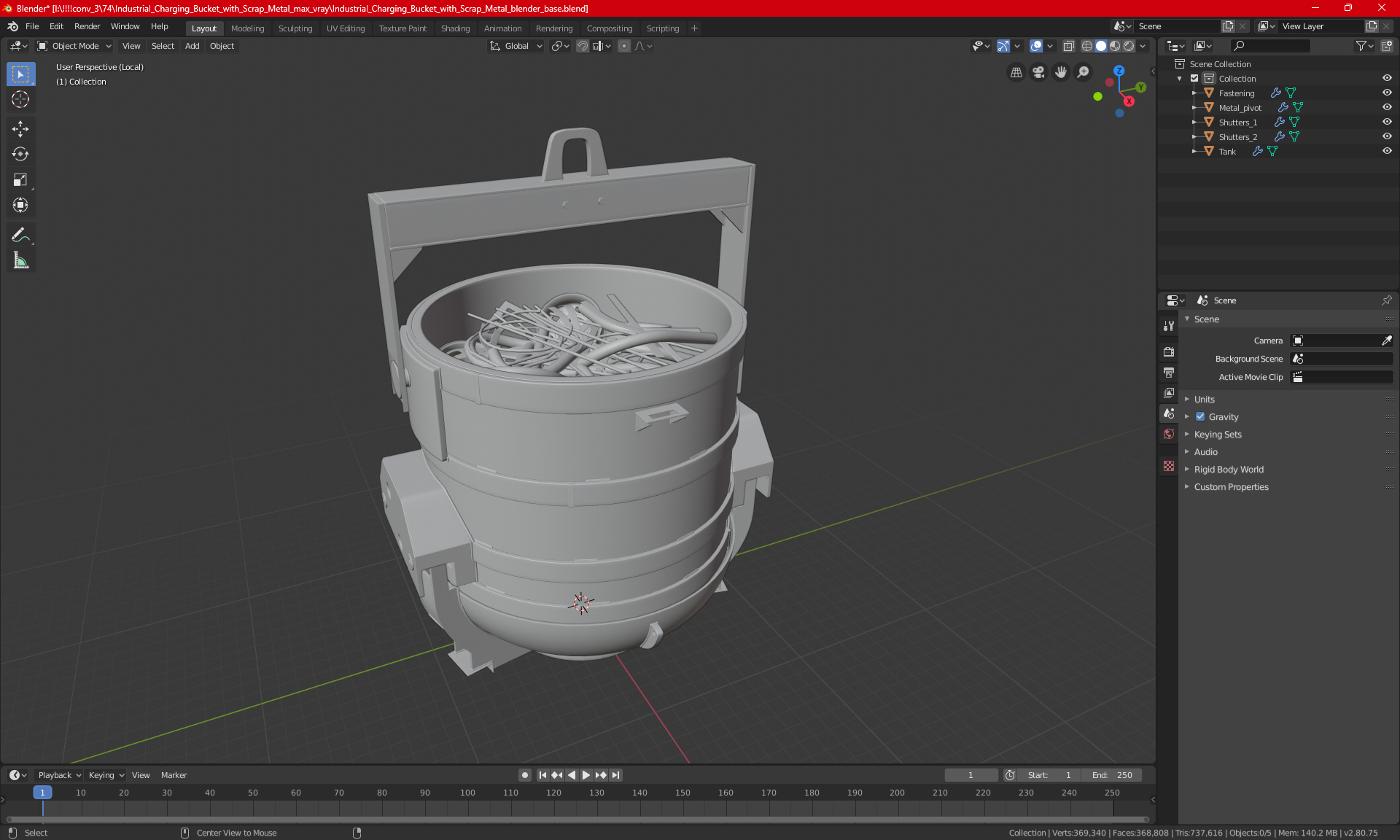The width and height of the screenshot is (1400, 840).
Task: Click the Play animation button
Action: [x=586, y=775]
